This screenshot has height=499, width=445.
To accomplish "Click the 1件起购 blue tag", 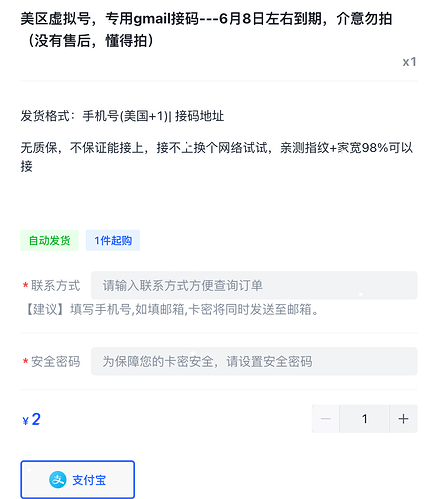I will (113, 240).
